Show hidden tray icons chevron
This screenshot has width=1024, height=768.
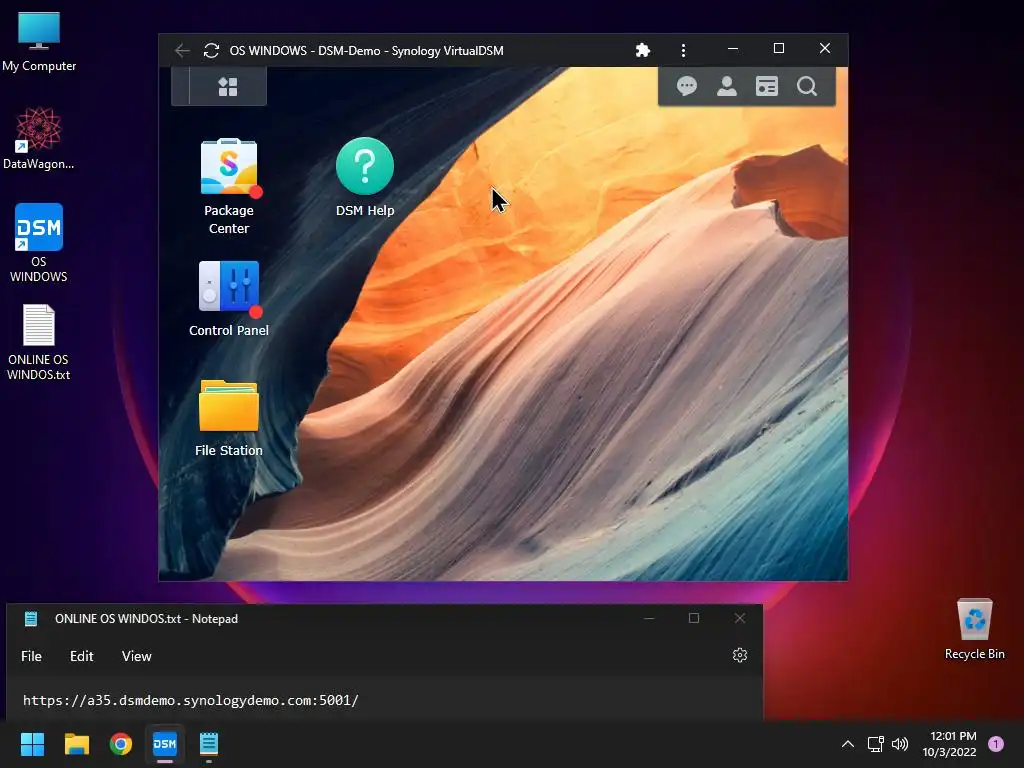[848, 744]
